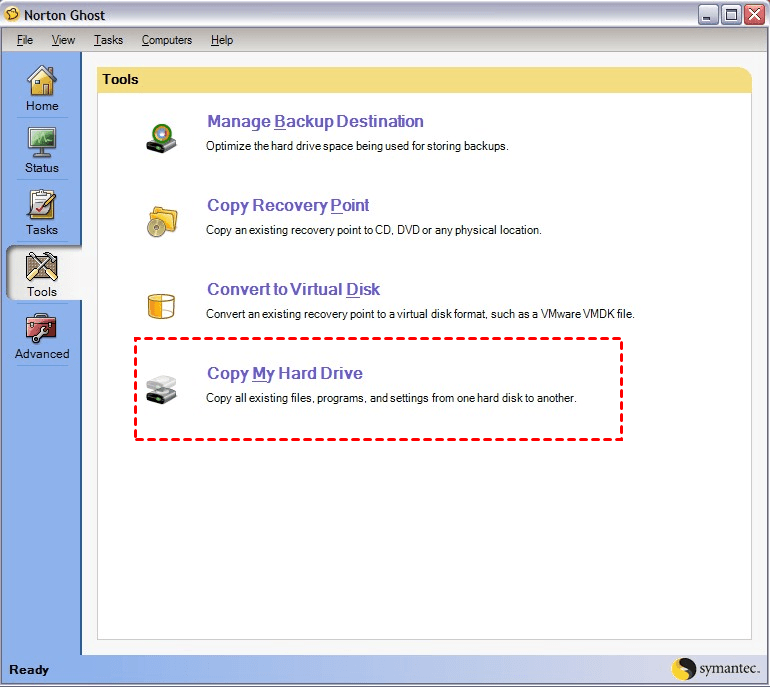Select the Tools hammer icon
770x687 pixels.
coord(42,267)
